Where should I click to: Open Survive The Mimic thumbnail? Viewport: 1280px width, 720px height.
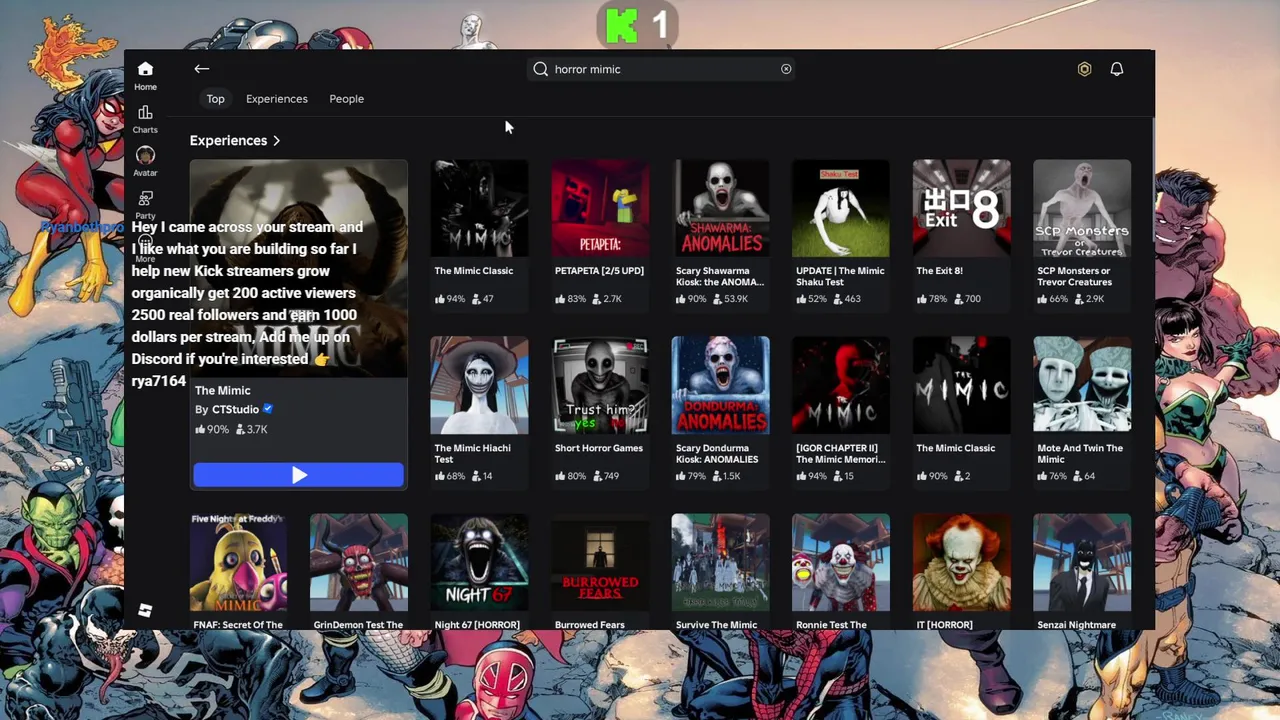[721, 562]
